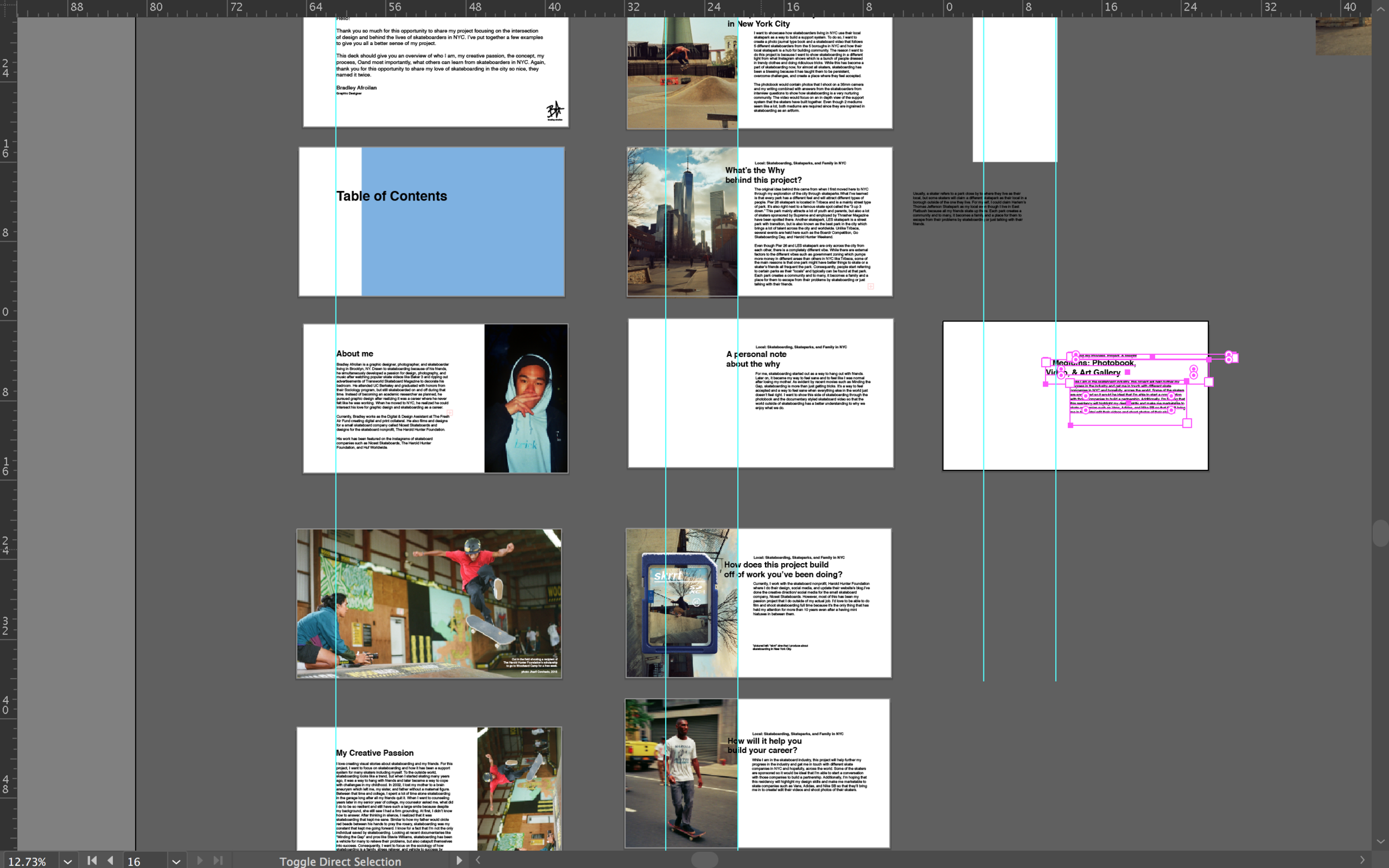
Task: Open the page number dropdown
Action: (176, 861)
